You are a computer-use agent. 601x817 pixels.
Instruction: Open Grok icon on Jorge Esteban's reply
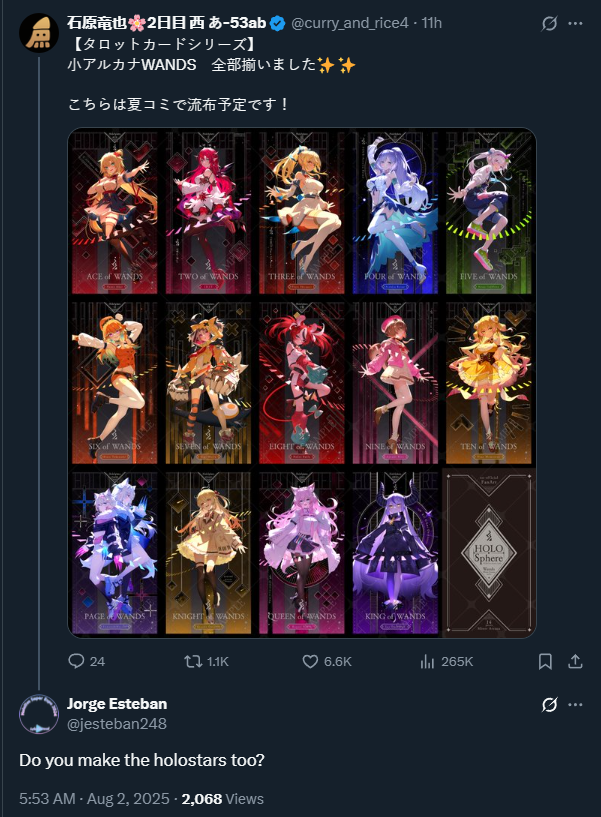click(549, 704)
